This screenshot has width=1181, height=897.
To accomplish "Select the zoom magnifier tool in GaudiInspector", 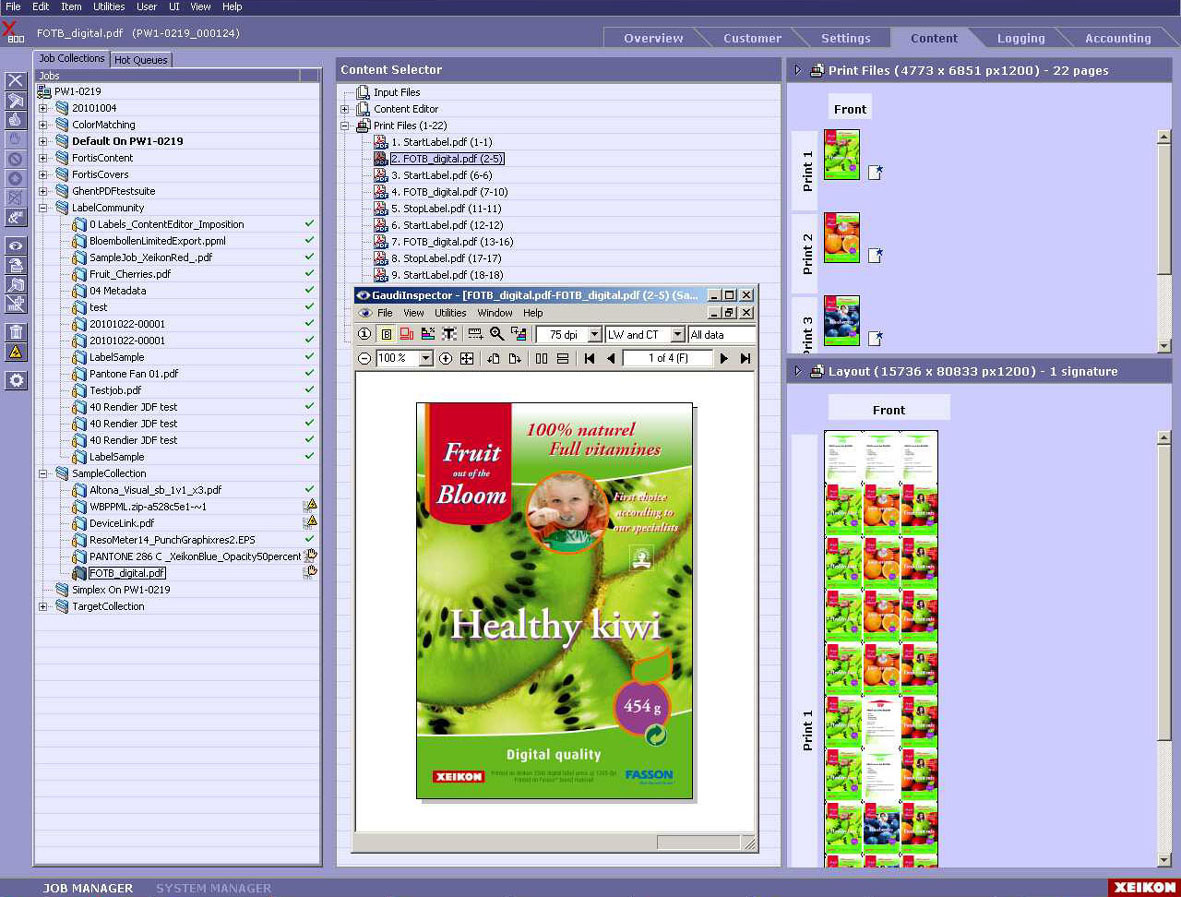I will [x=496, y=336].
